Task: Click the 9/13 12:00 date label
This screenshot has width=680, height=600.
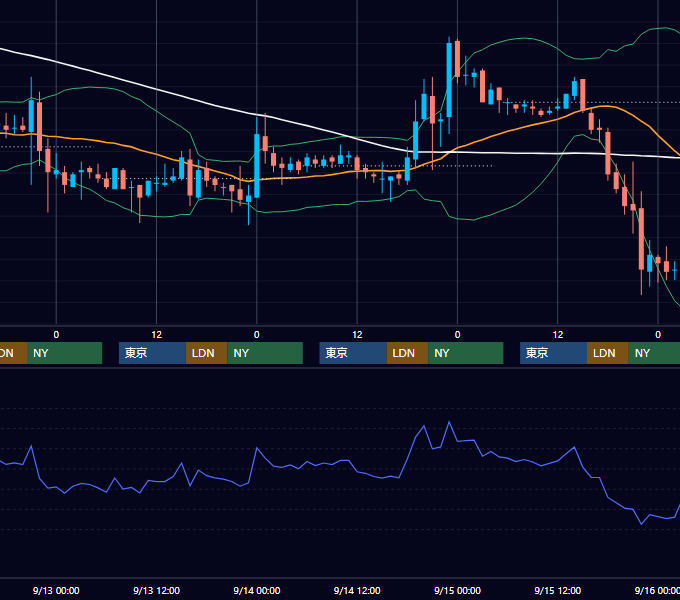Action: point(157,590)
